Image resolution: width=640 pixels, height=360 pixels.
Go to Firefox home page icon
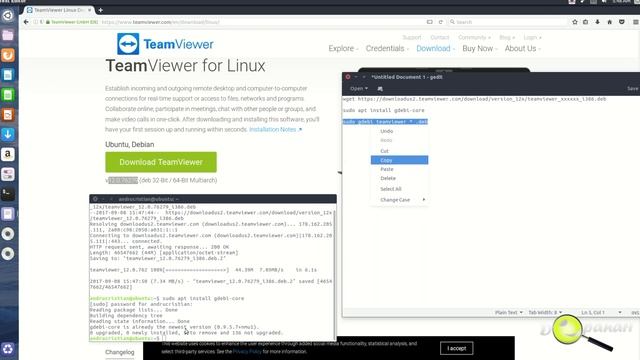click(x=610, y=22)
